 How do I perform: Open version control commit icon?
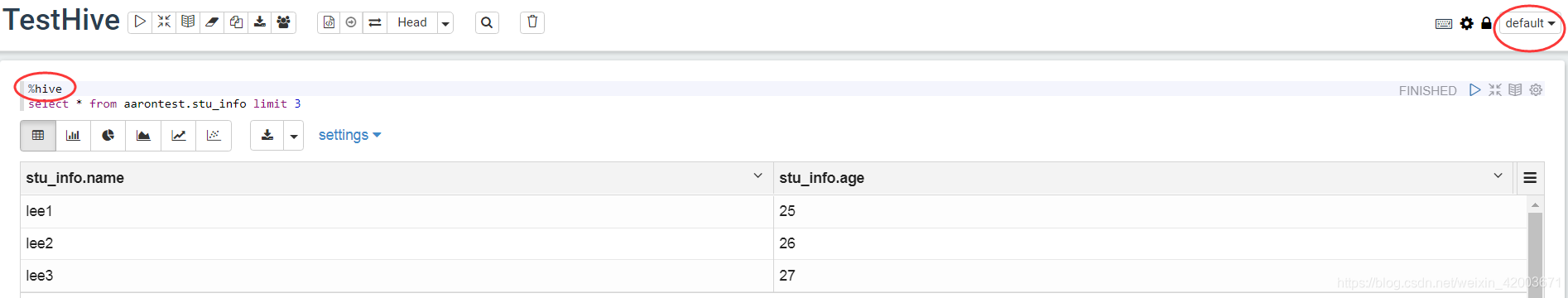[329, 22]
